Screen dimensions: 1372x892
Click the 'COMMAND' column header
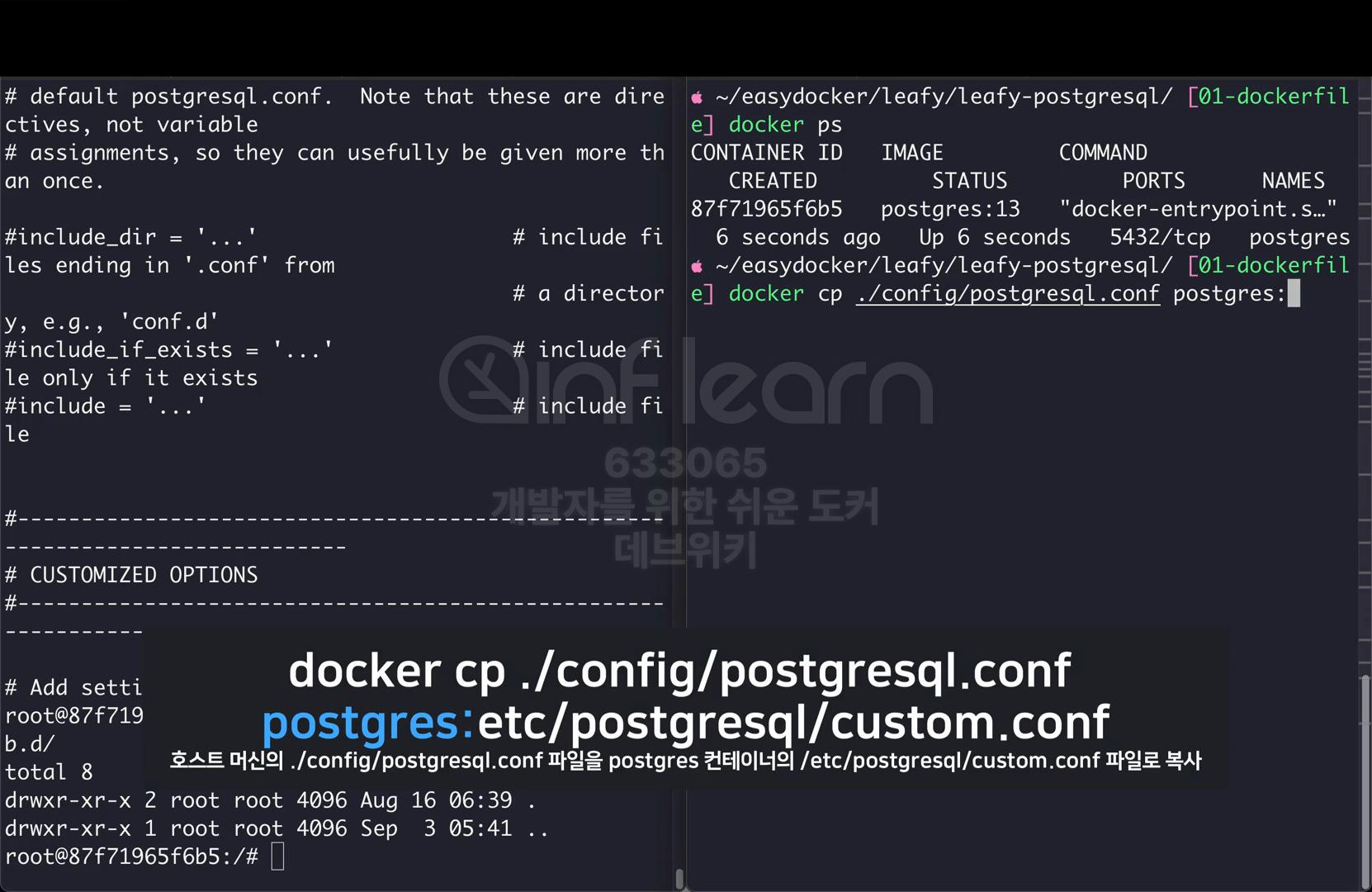(x=1104, y=153)
